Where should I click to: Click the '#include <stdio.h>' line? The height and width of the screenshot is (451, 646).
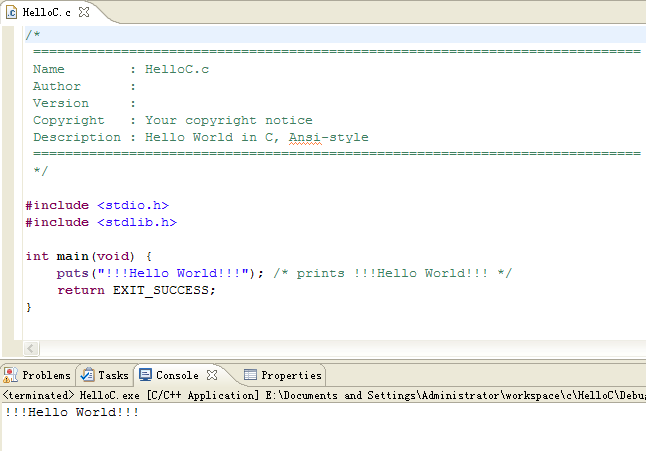(97, 205)
